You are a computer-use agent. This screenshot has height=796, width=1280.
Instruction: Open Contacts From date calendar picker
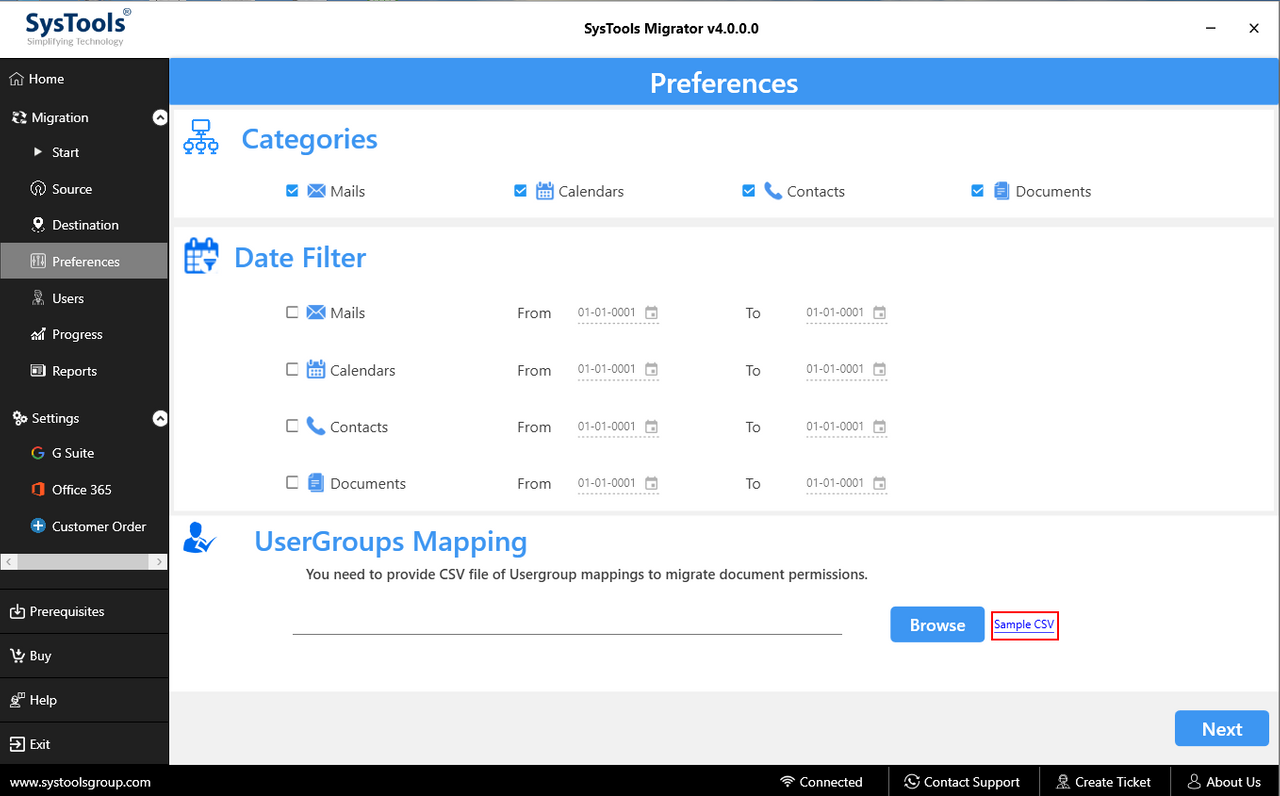pos(651,427)
